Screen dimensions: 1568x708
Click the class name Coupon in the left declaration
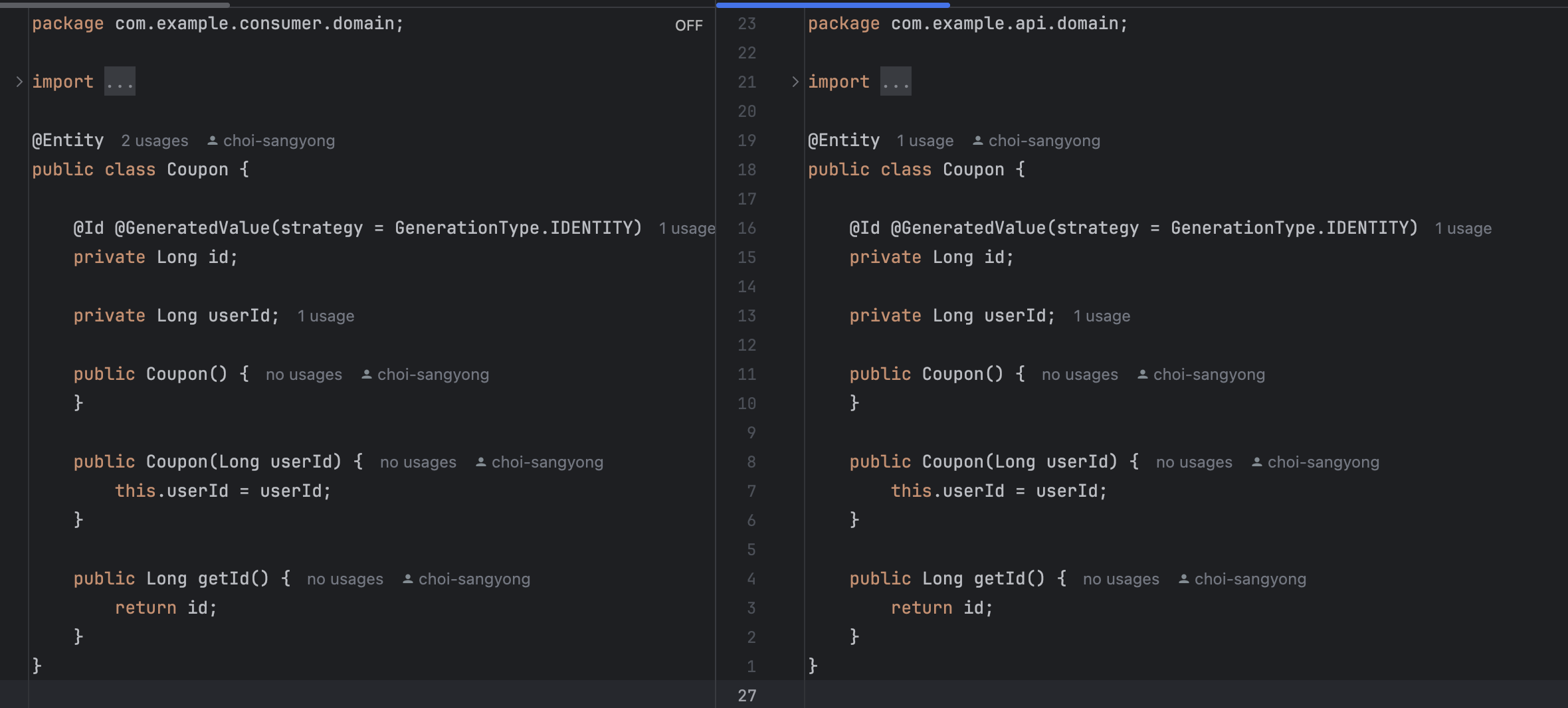point(197,170)
